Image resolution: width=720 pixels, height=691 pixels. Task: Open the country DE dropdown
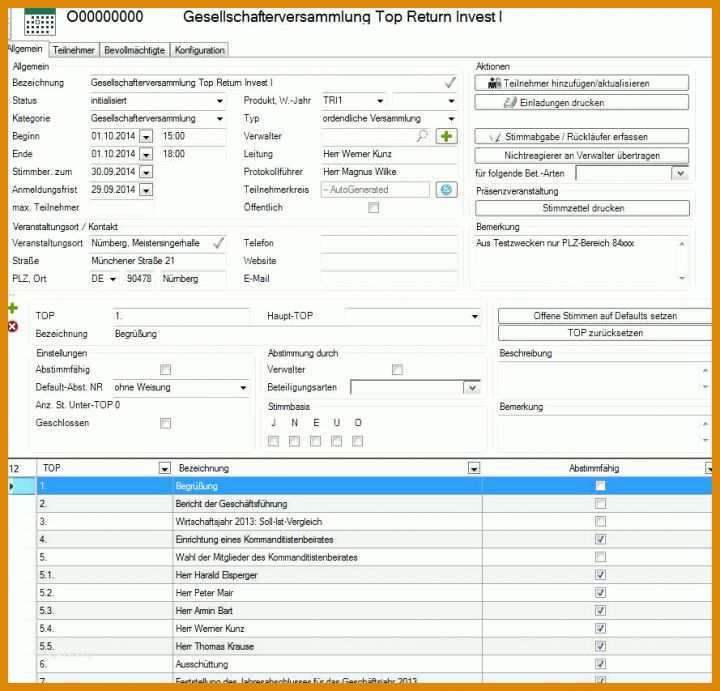[112, 279]
